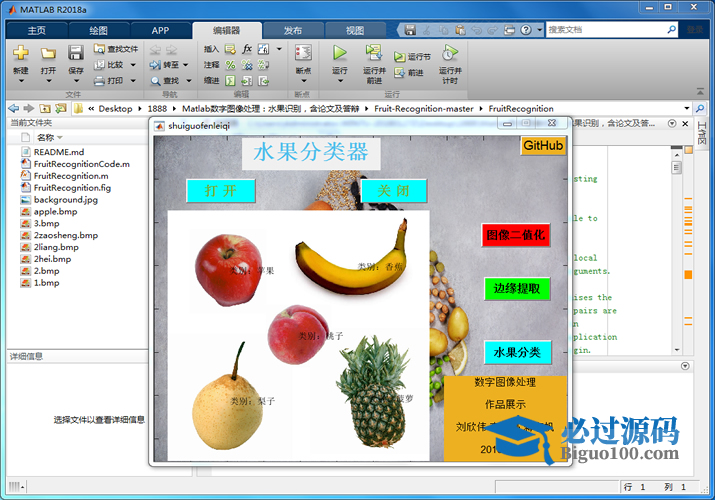Click the 运行并计时 run and time icon

pyautogui.click(x=450, y=53)
